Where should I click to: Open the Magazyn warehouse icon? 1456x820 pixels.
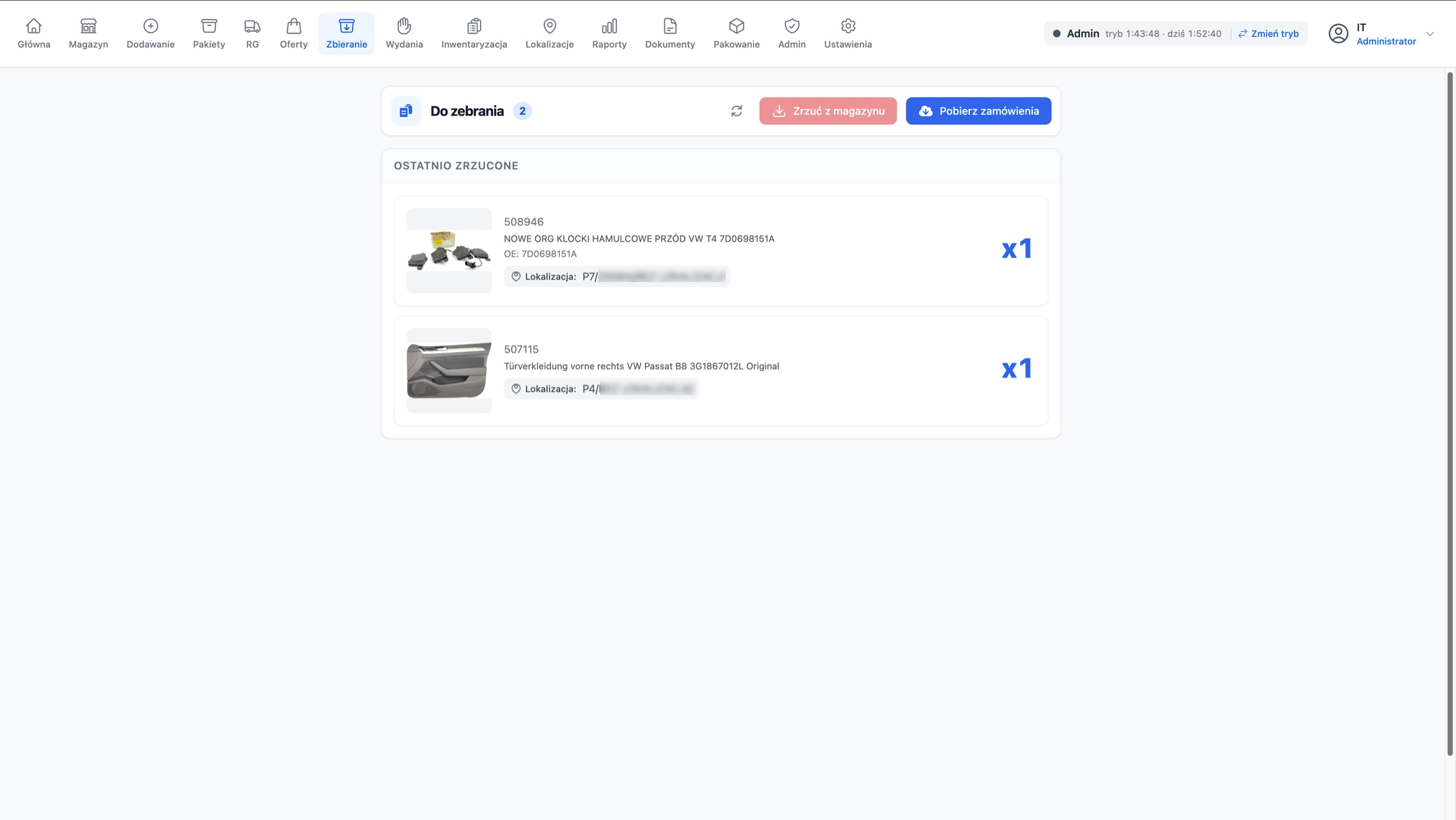[88, 26]
